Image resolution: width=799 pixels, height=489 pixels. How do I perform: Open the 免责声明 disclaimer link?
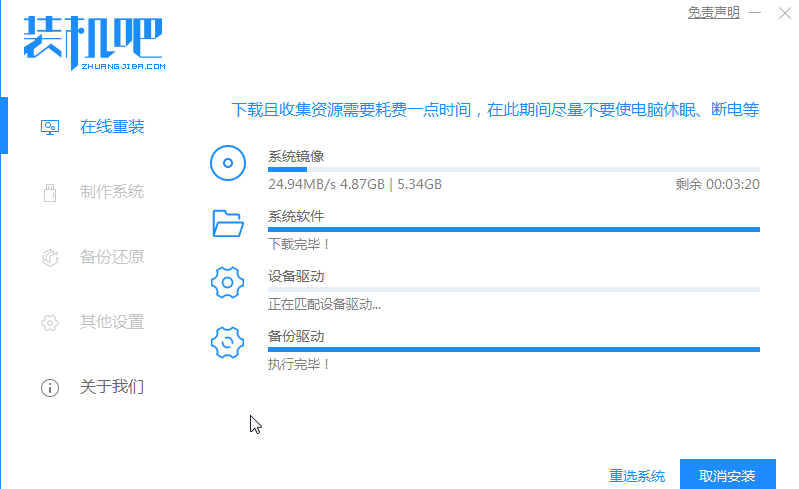coord(713,12)
